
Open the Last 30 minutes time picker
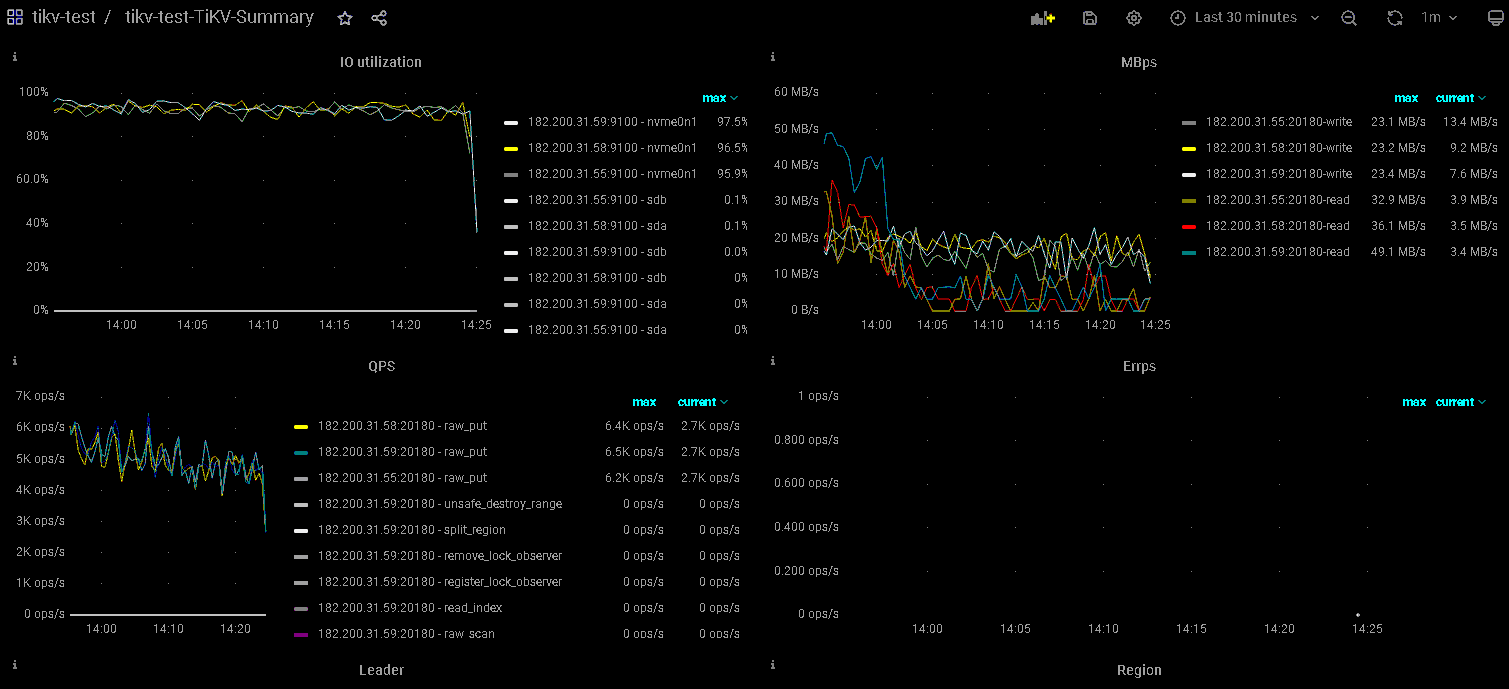1245,18
